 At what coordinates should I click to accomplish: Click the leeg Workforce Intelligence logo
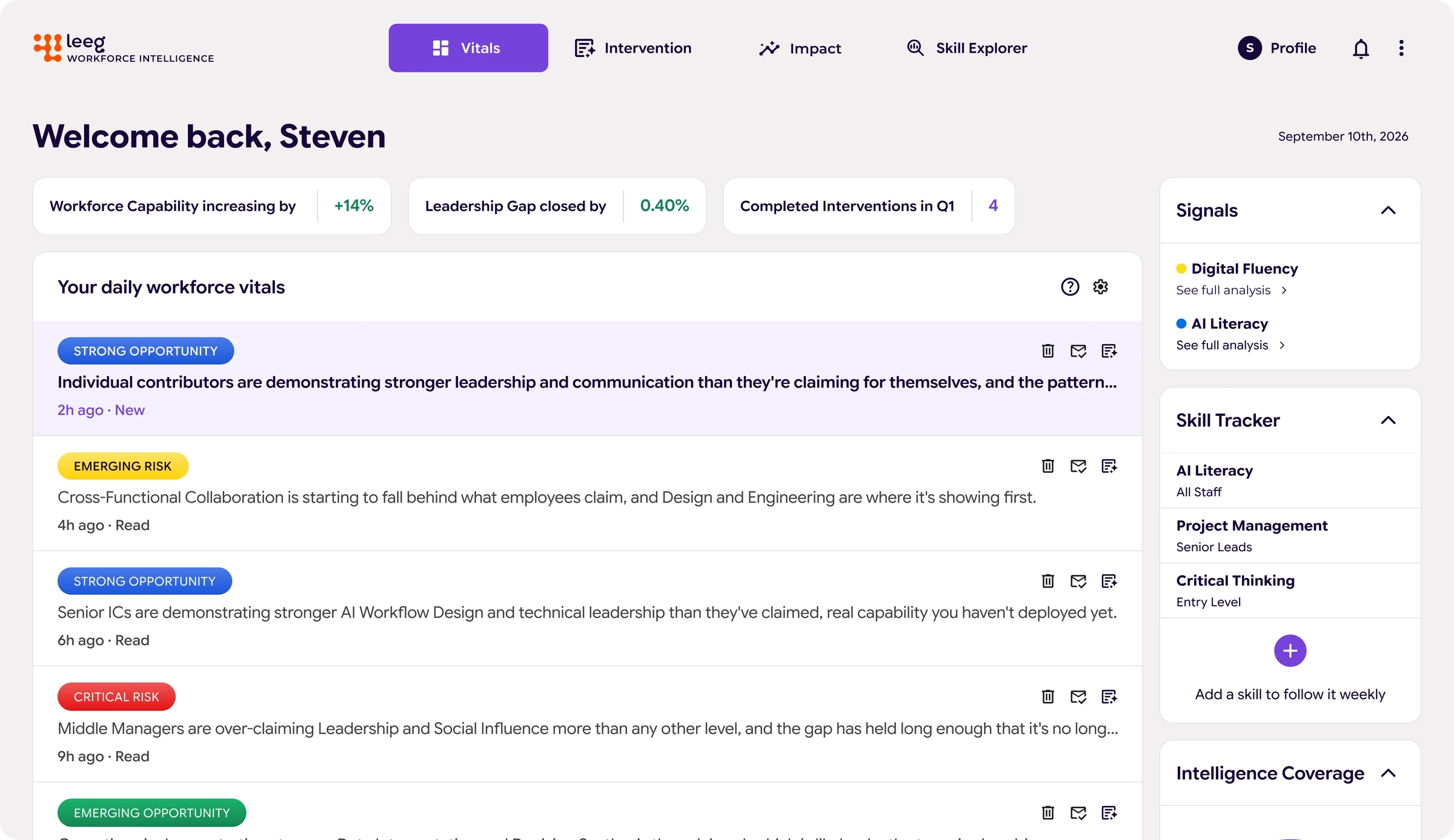coord(124,48)
